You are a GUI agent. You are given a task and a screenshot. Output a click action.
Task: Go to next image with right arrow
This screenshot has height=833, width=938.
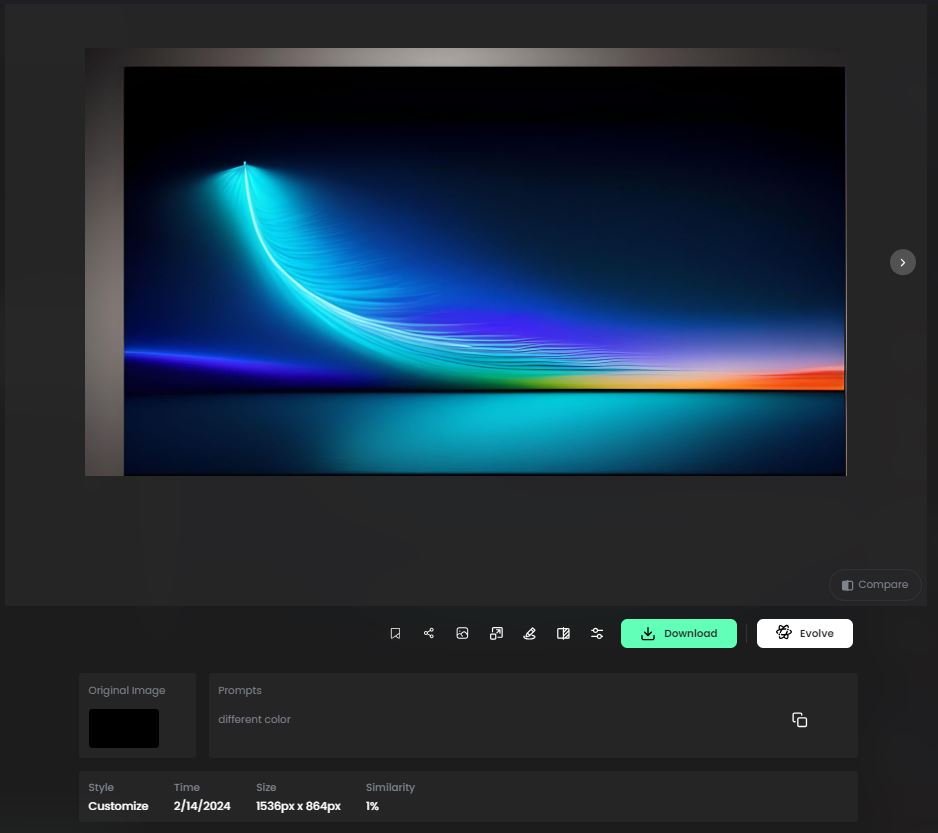click(902, 262)
